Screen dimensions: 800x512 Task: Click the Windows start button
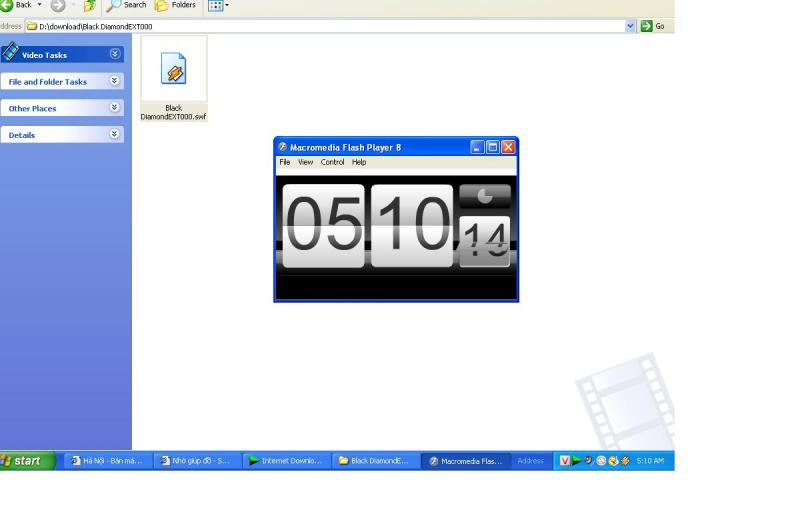coord(27,461)
